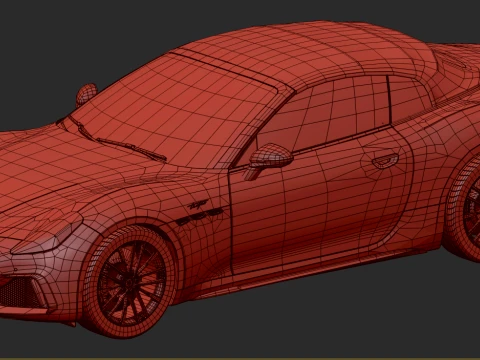Select the front wheel of the car model
The image size is (480, 360).
tap(129, 282)
